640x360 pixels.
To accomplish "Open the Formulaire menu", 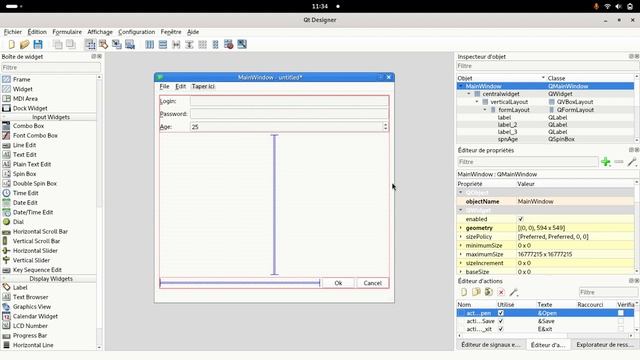I will (67, 32).
